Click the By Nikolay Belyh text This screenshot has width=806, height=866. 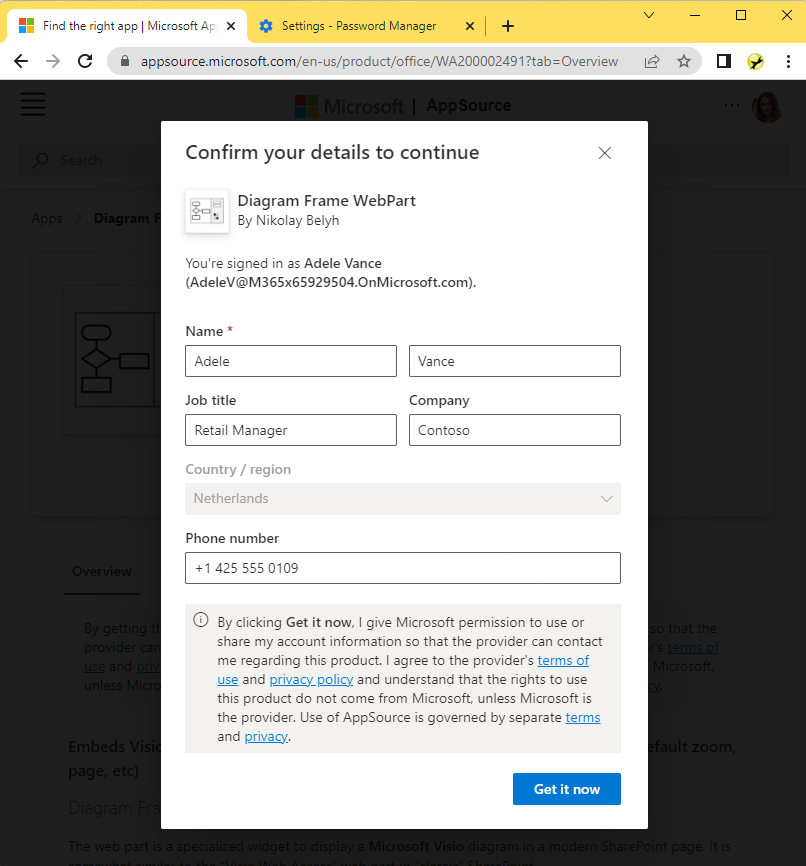click(288, 220)
